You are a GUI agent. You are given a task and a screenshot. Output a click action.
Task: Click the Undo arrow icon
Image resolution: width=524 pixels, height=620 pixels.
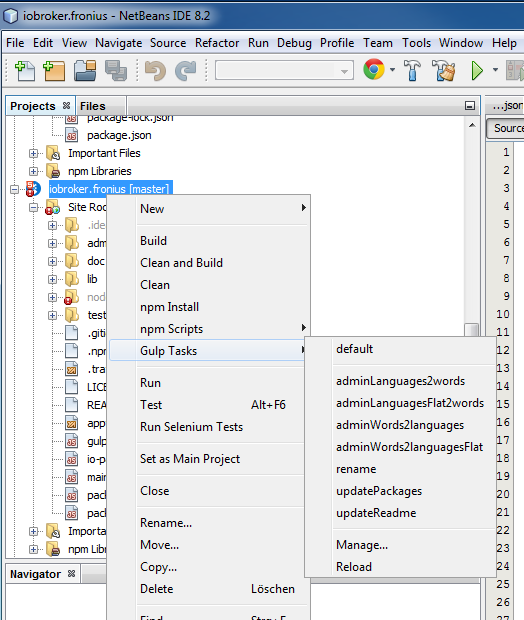155,71
